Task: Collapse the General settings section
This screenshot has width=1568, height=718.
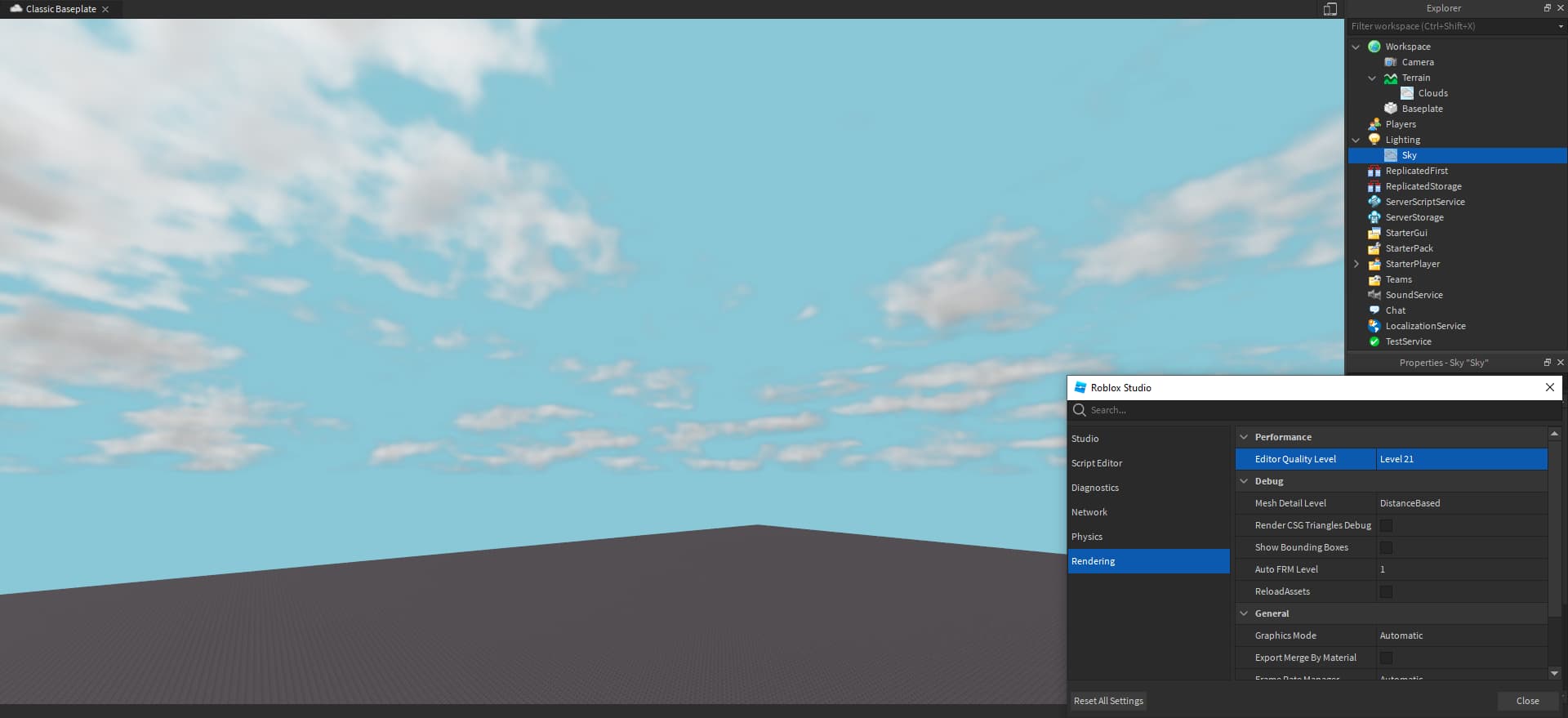Action: [x=1244, y=613]
